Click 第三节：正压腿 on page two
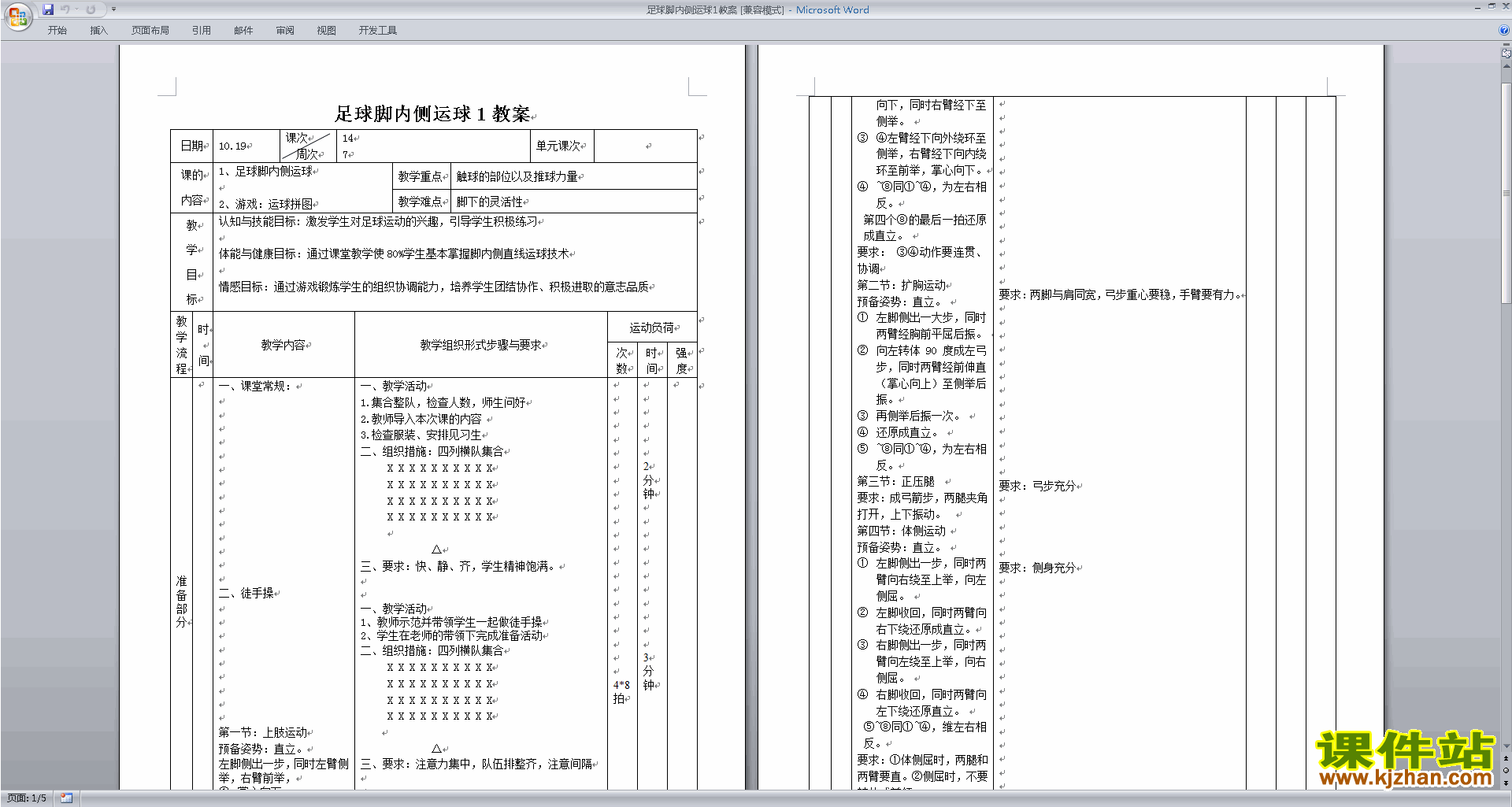 (896, 481)
